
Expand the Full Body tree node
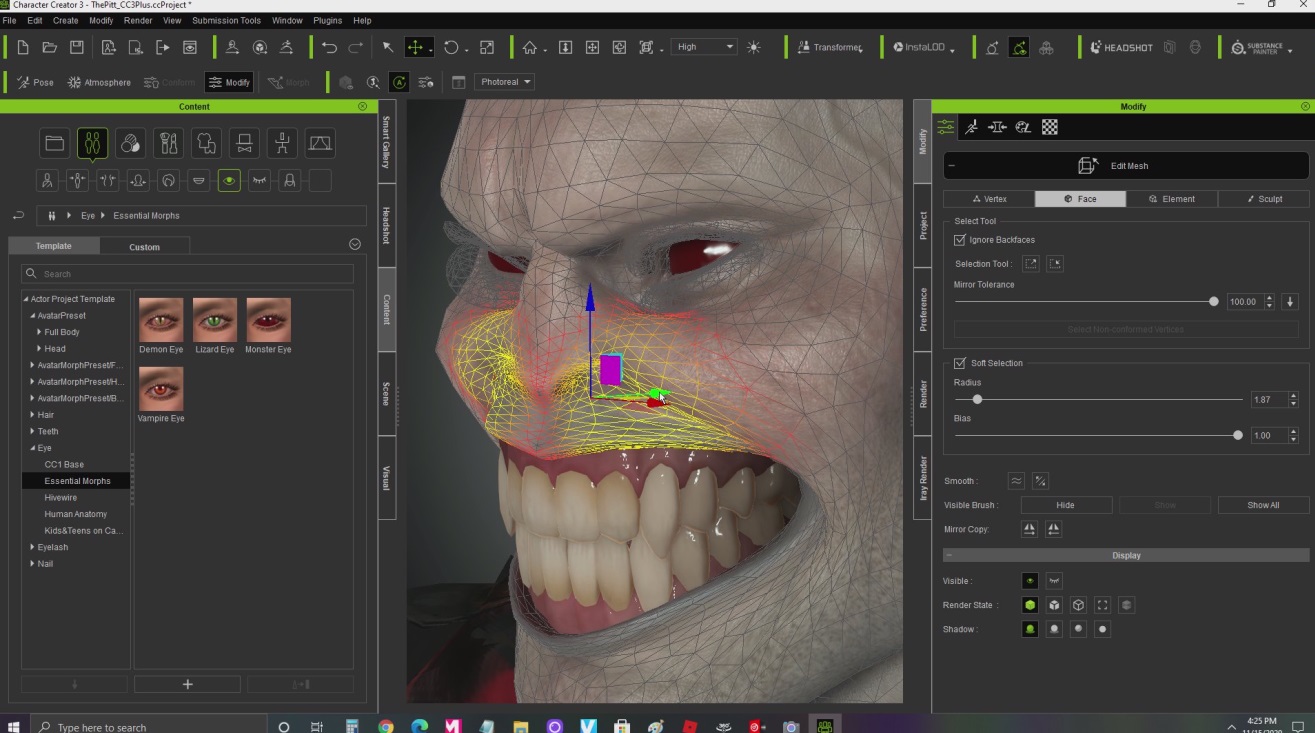coord(39,332)
